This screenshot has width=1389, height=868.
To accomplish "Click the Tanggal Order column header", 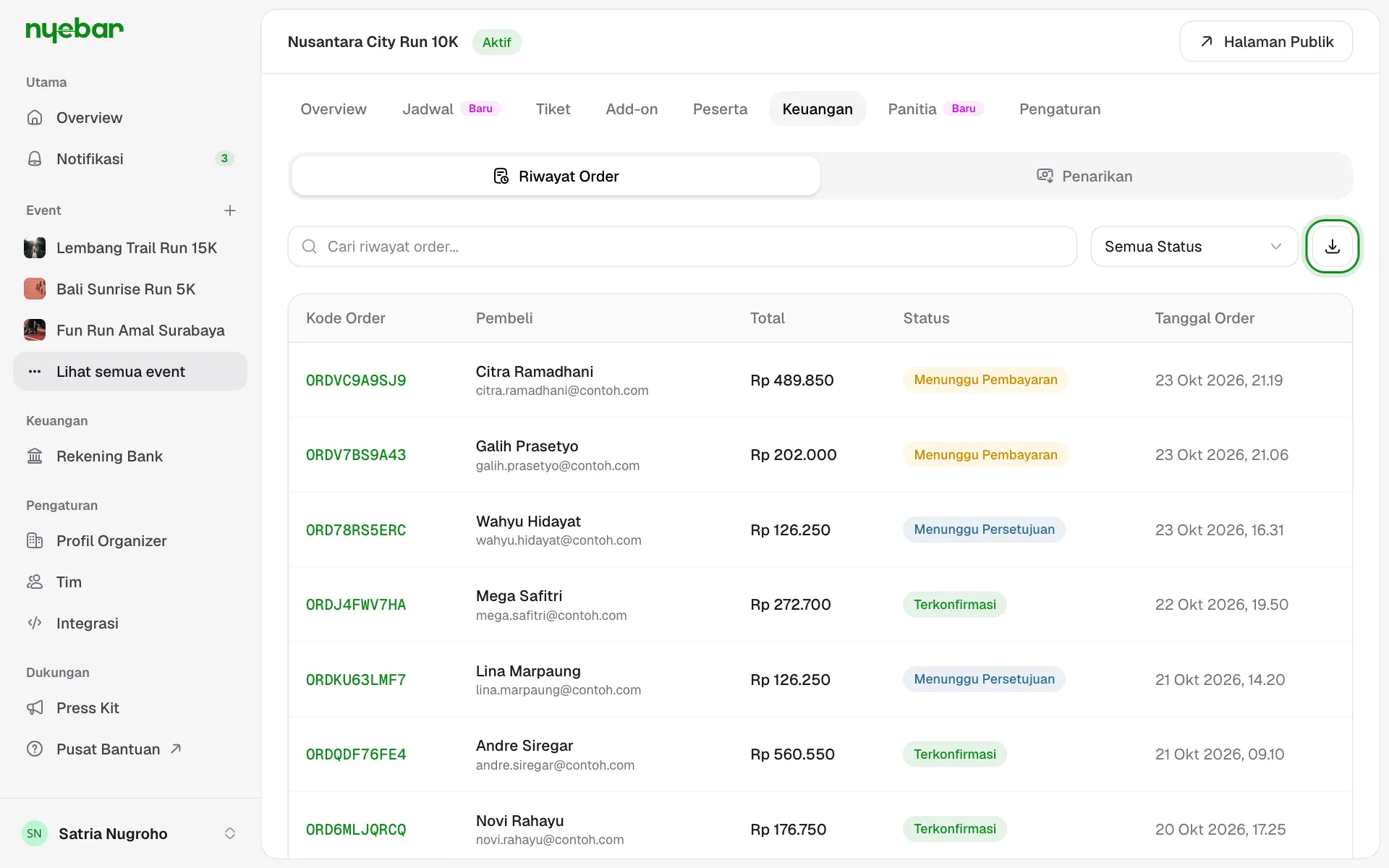I will 1205,318.
